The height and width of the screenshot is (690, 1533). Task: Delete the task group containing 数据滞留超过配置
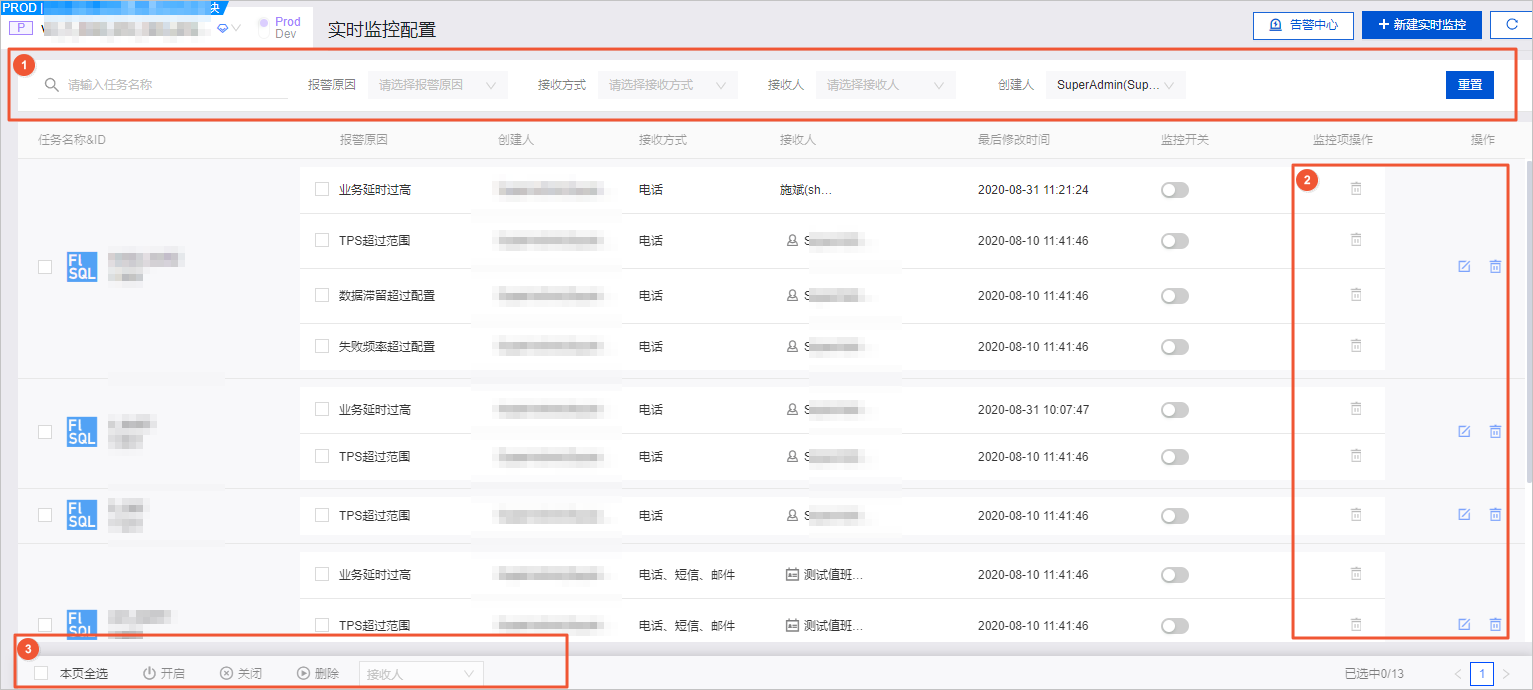coord(1495,267)
